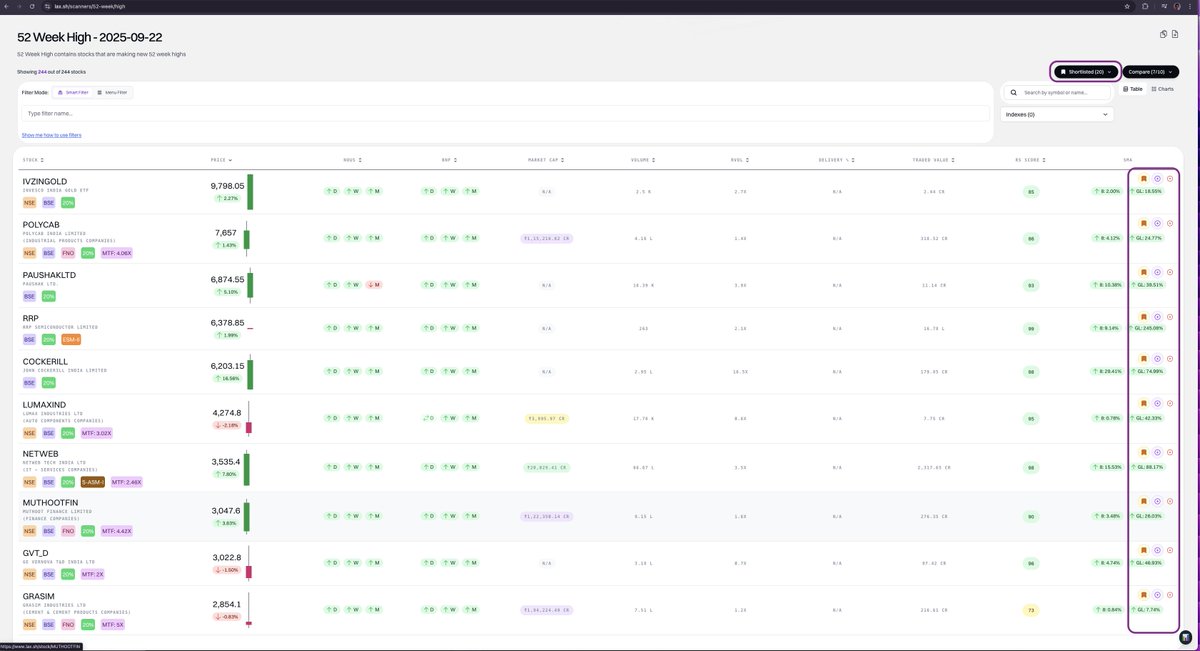Expand the Indexes (0) dropdown
This screenshot has height=651, width=1200.
point(1057,114)
